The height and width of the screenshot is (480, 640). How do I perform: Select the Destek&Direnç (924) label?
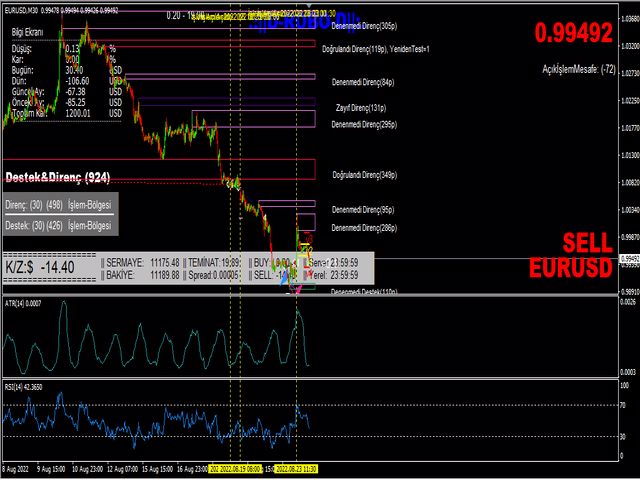pyautogui.click(x=58, y=177)
